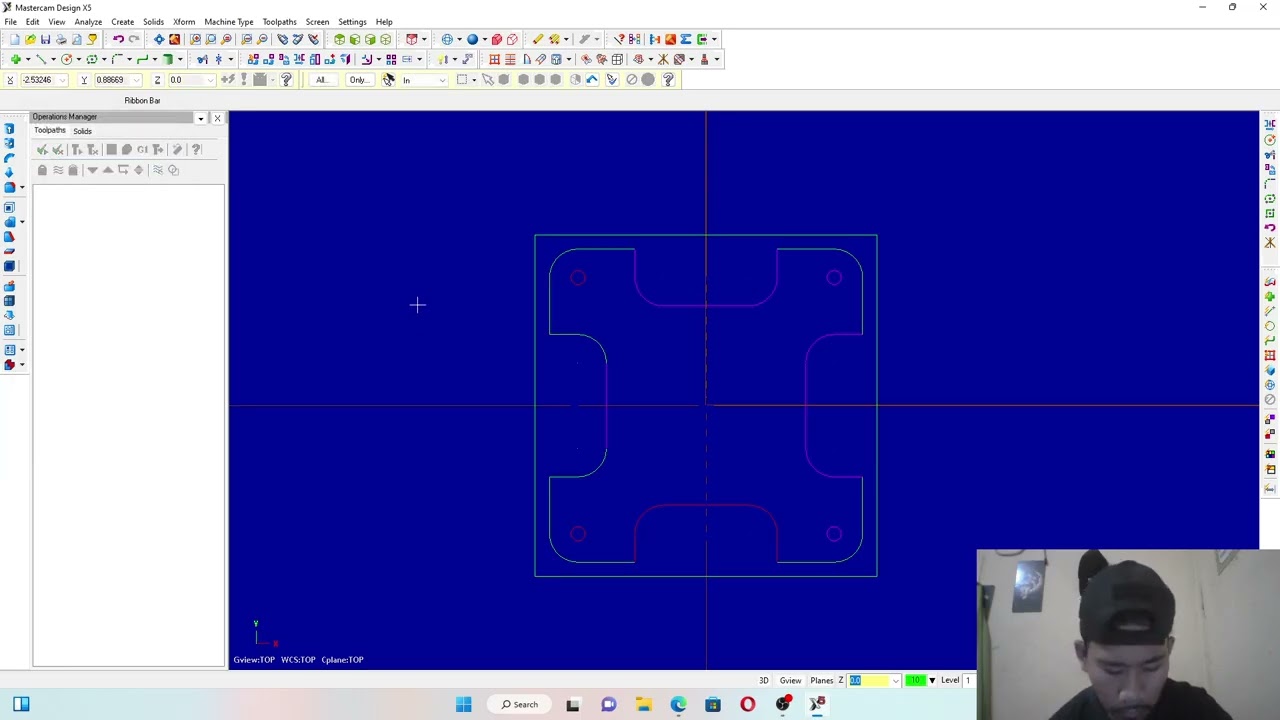1280x720 pixels.
Task: Click the Xform Mirror icon
Action: click(299, 59)
